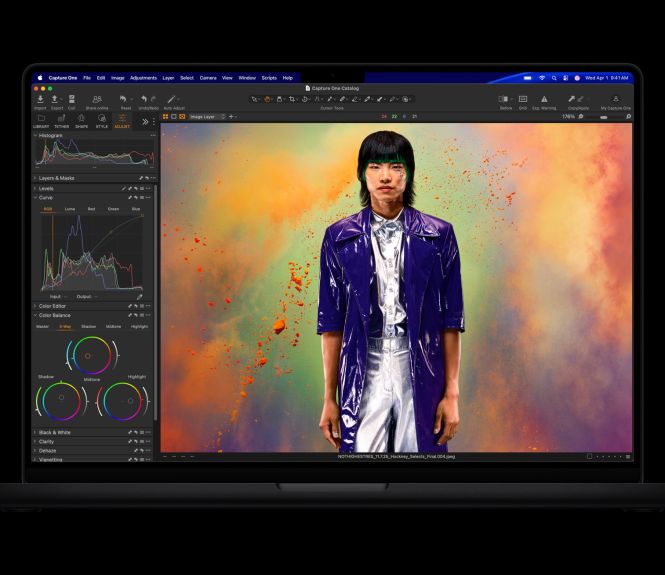Collapse the Color Balance panel
This screenshot has height=575, width=665.
36,315
